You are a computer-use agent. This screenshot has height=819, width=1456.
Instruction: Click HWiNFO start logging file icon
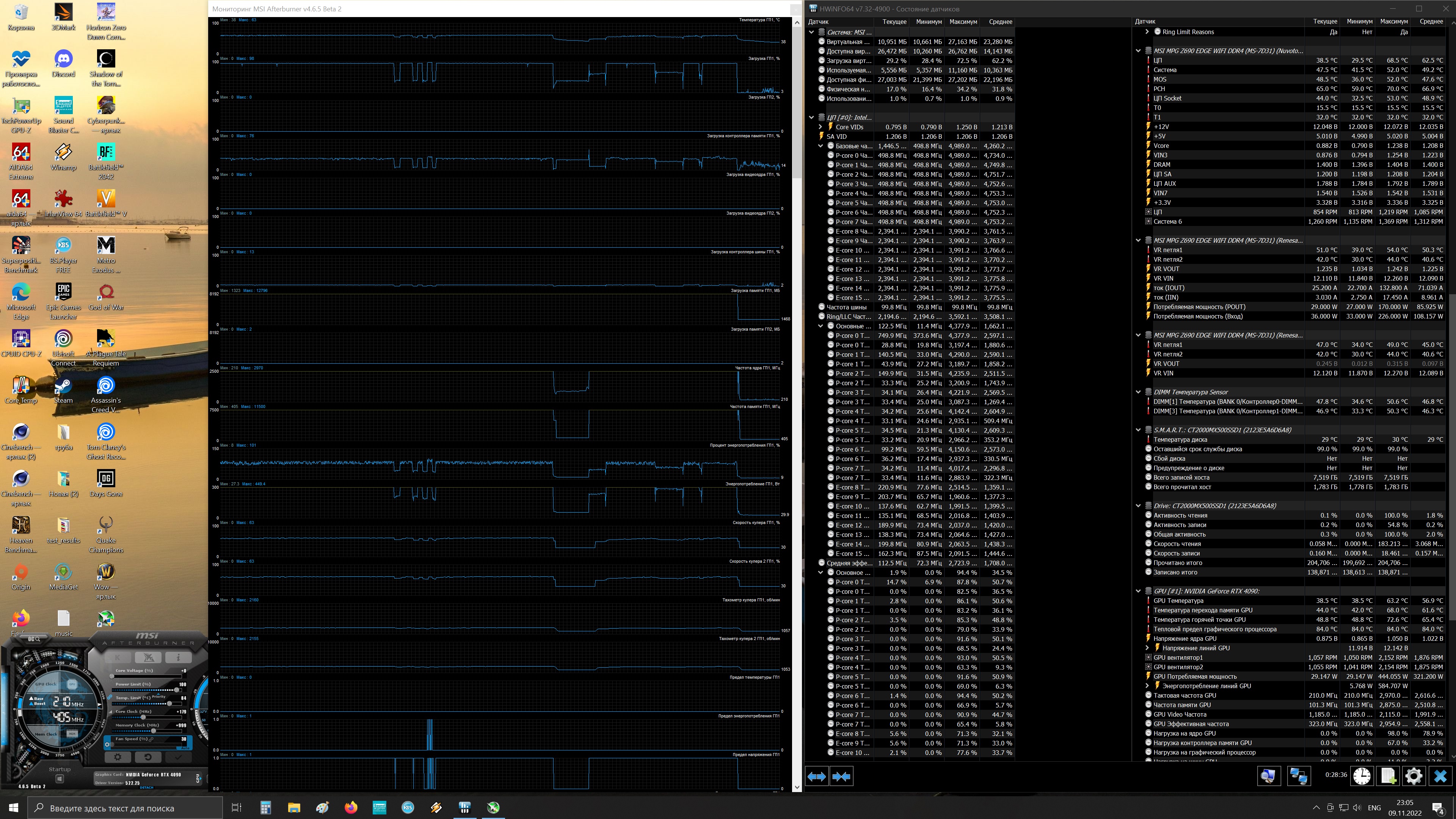pos(1388,776)
